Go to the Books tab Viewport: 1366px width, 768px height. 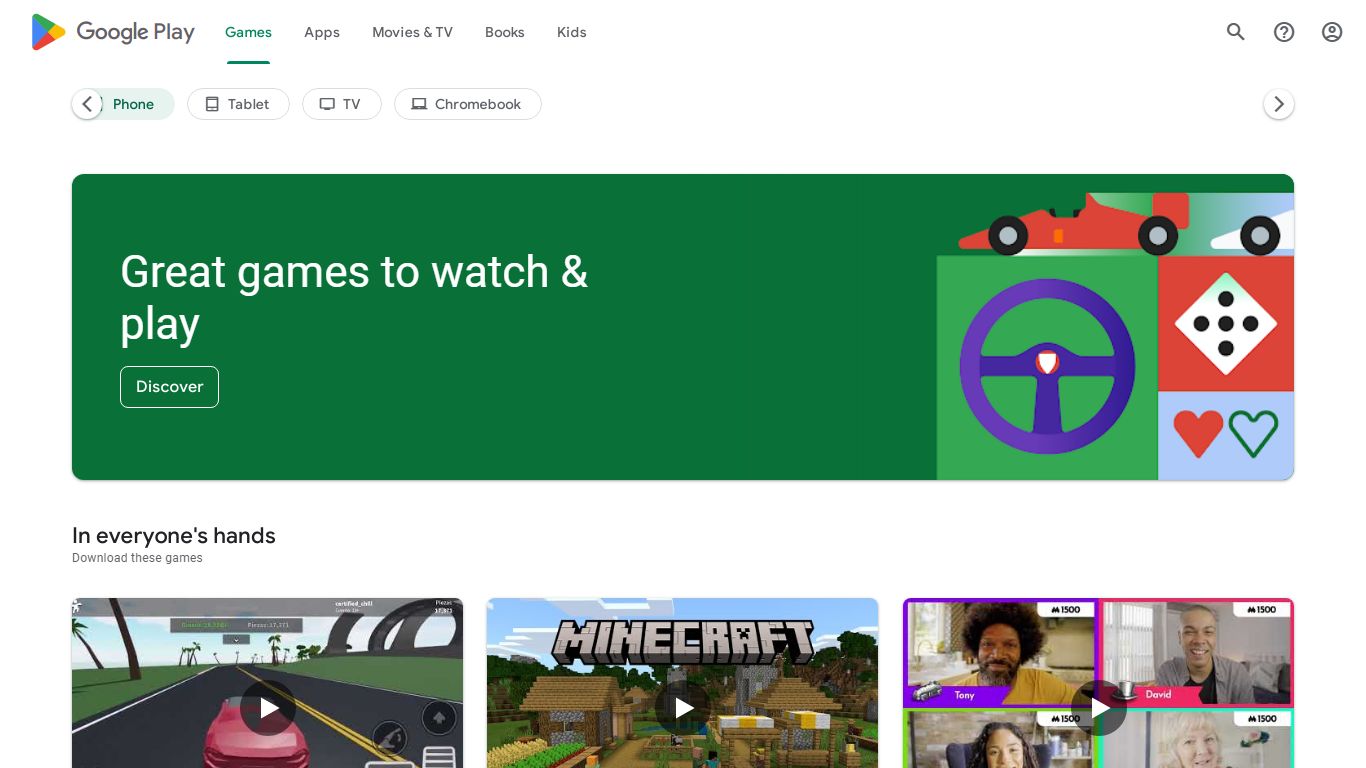click(504, 32)
